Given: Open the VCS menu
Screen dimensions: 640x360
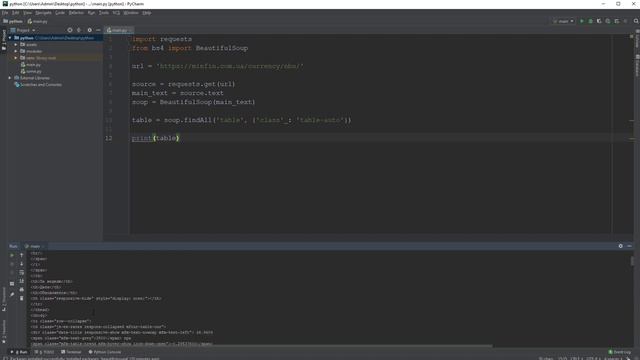Looking at the screenshot, I should click(116, 13).
